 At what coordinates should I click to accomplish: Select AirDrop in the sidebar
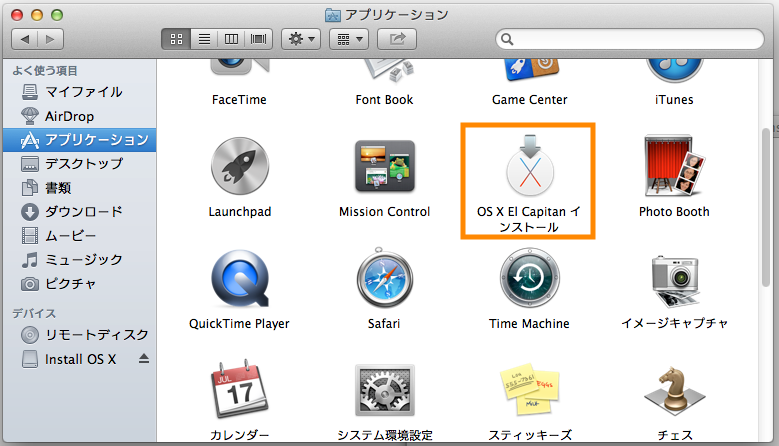70,116
